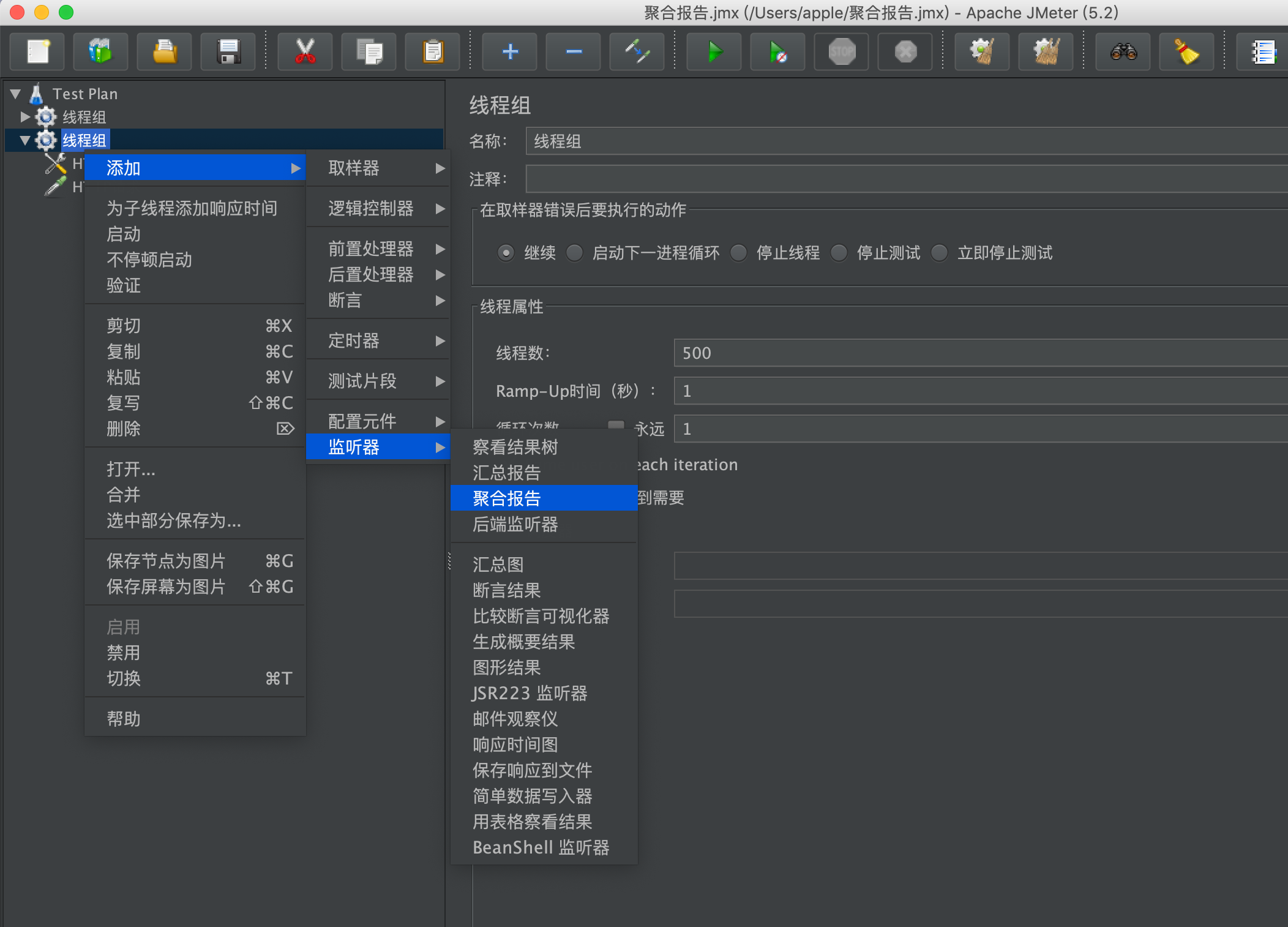Select the 停止线程 radio button
The image size is (1288, 927).
point(738,253)
